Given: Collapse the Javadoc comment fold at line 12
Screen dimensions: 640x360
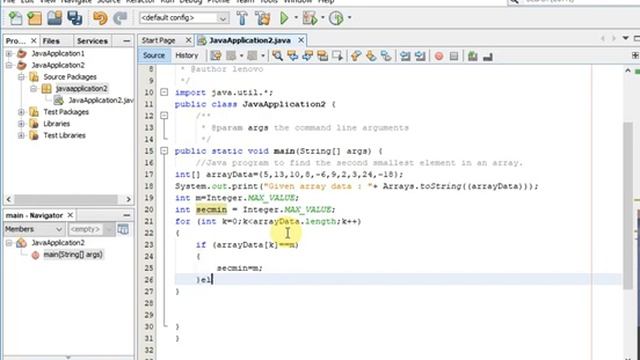Looking at the screenshot, I should [x=164, y=116].
